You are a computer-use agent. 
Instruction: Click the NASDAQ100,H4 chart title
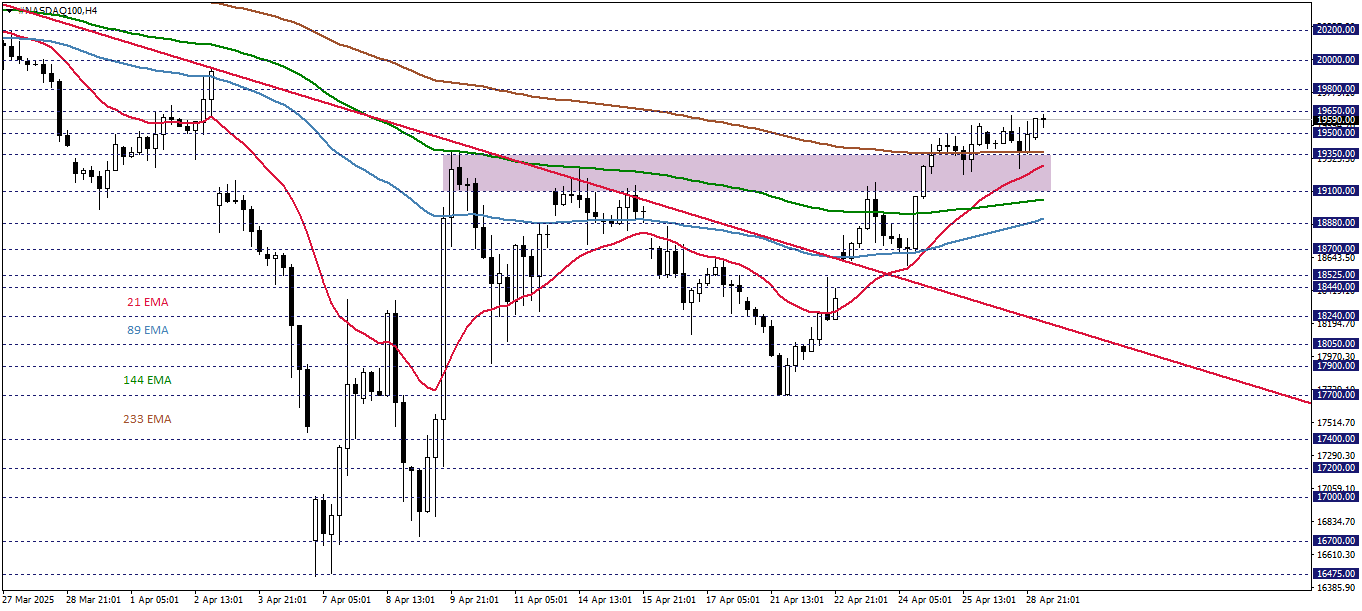pos(56,9)
